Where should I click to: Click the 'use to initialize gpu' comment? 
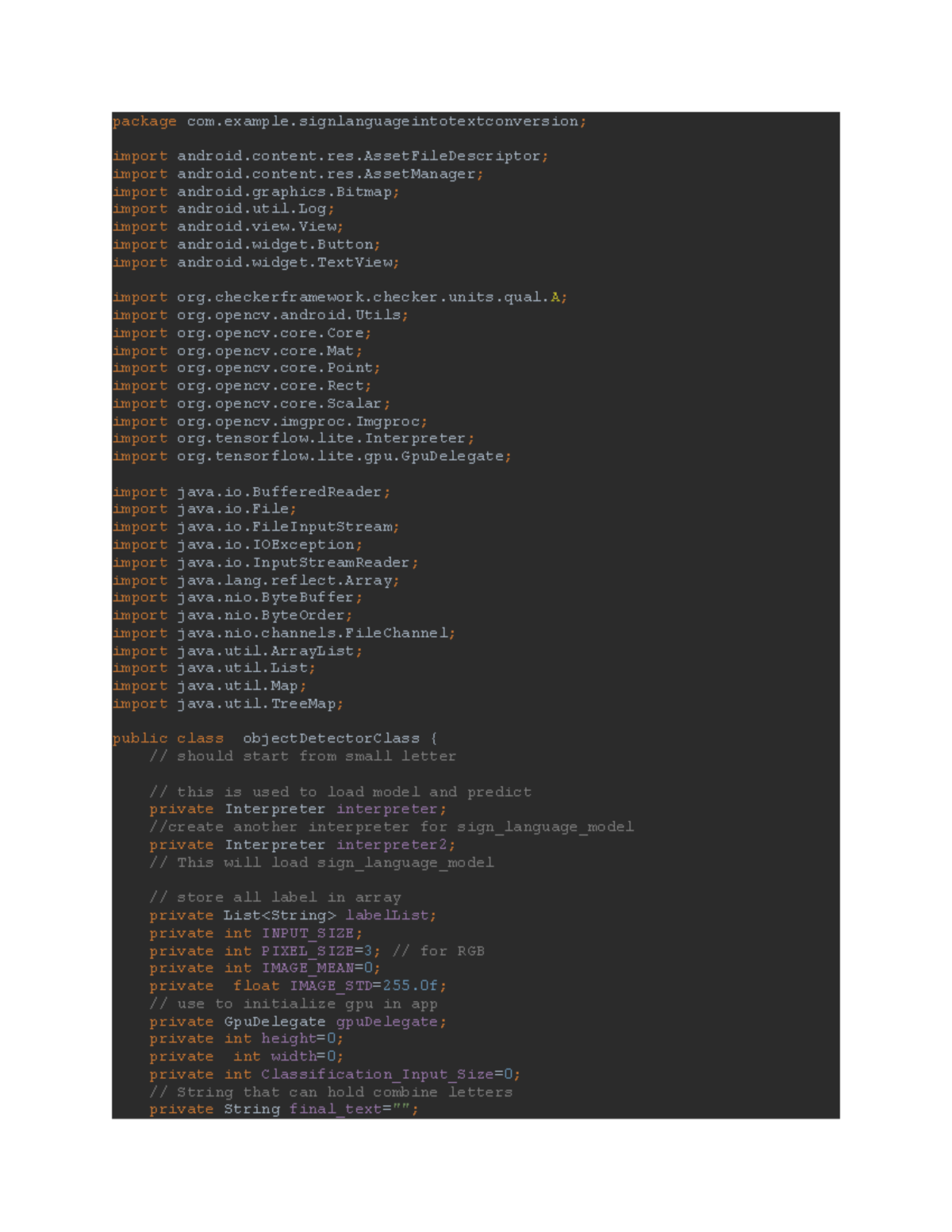[293, 1004]
